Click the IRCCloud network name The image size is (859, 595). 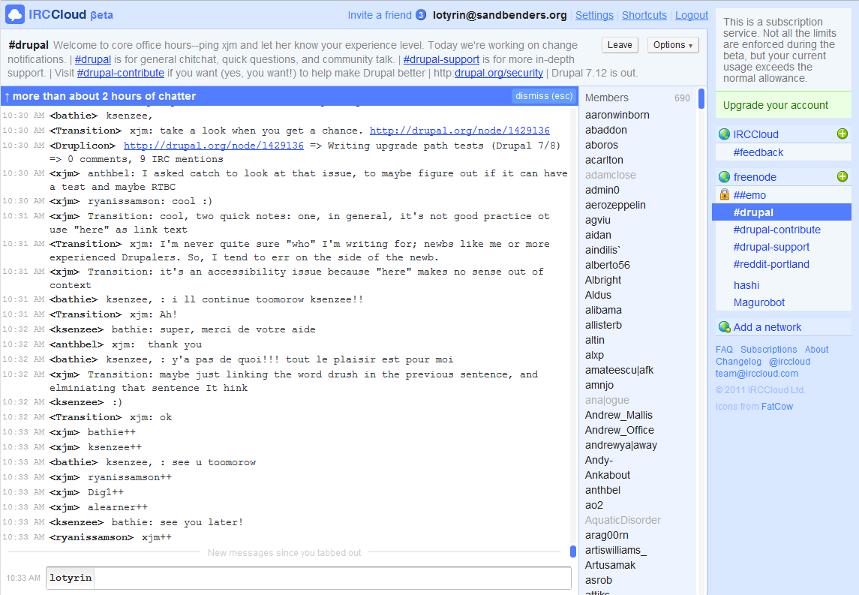click(x=755, y=134)
